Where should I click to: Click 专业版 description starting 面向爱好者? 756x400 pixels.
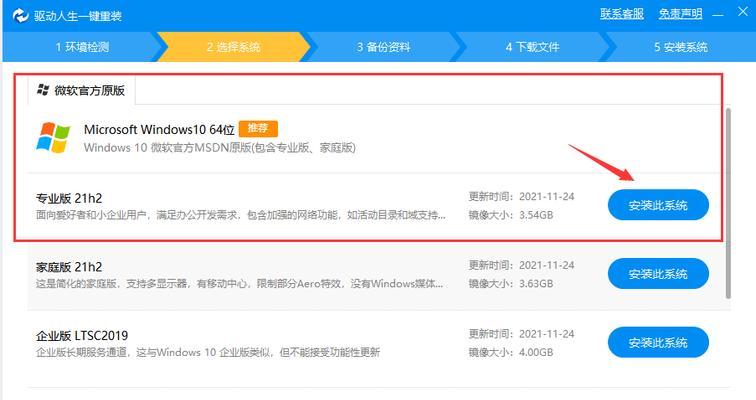click(x=241, y=214)
